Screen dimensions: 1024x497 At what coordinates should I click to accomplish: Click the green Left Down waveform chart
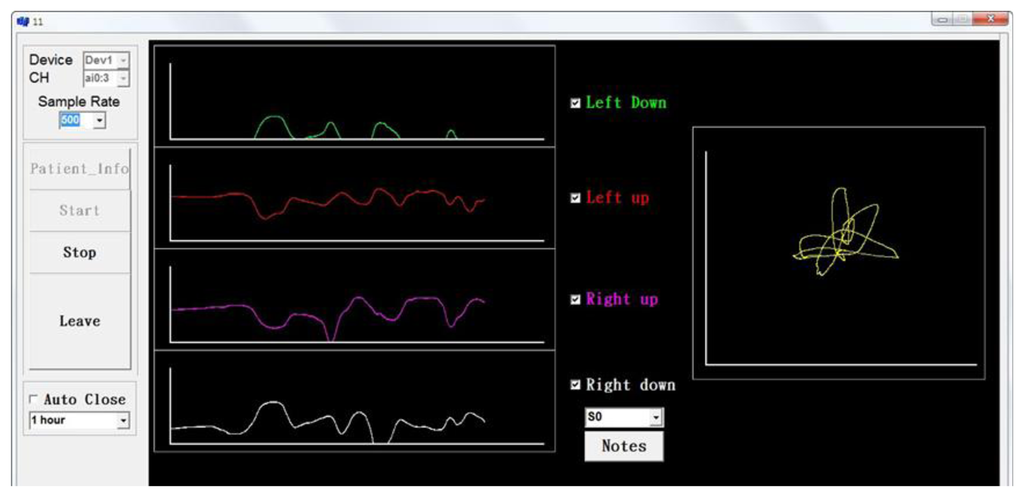click(354, 94)
